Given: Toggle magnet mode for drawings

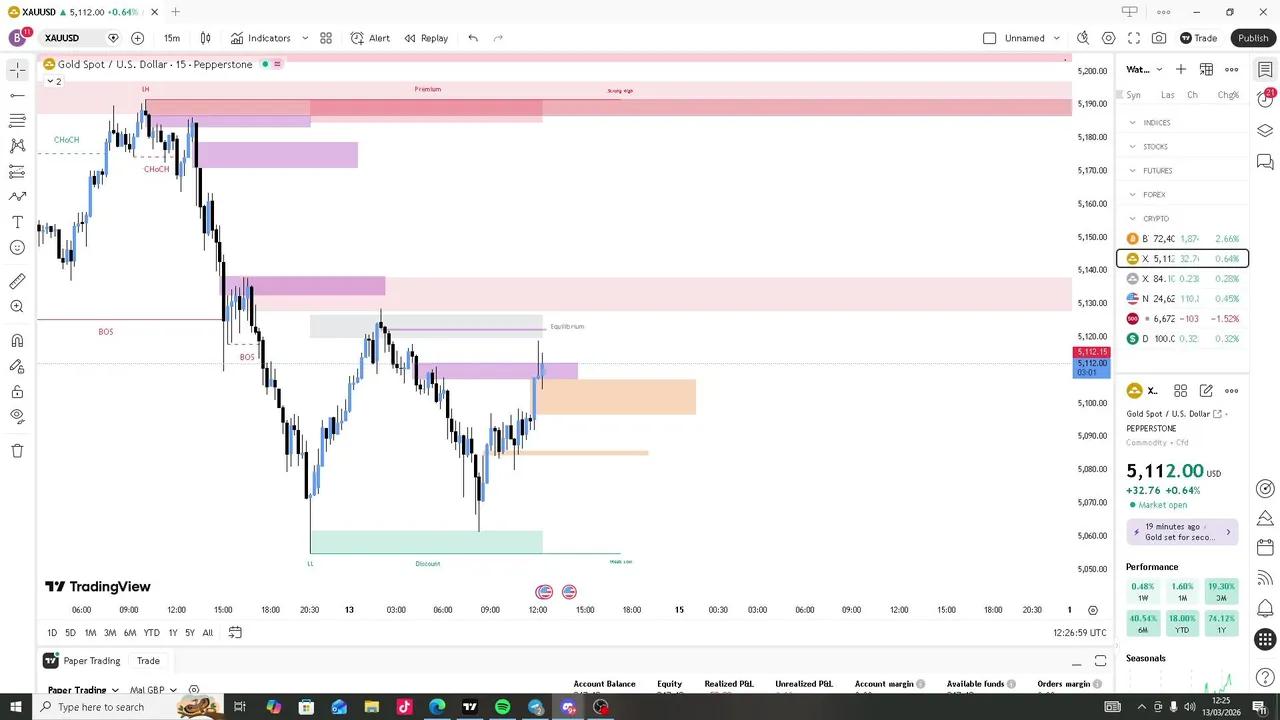Looking at the screenshot, I should point(17,341).
